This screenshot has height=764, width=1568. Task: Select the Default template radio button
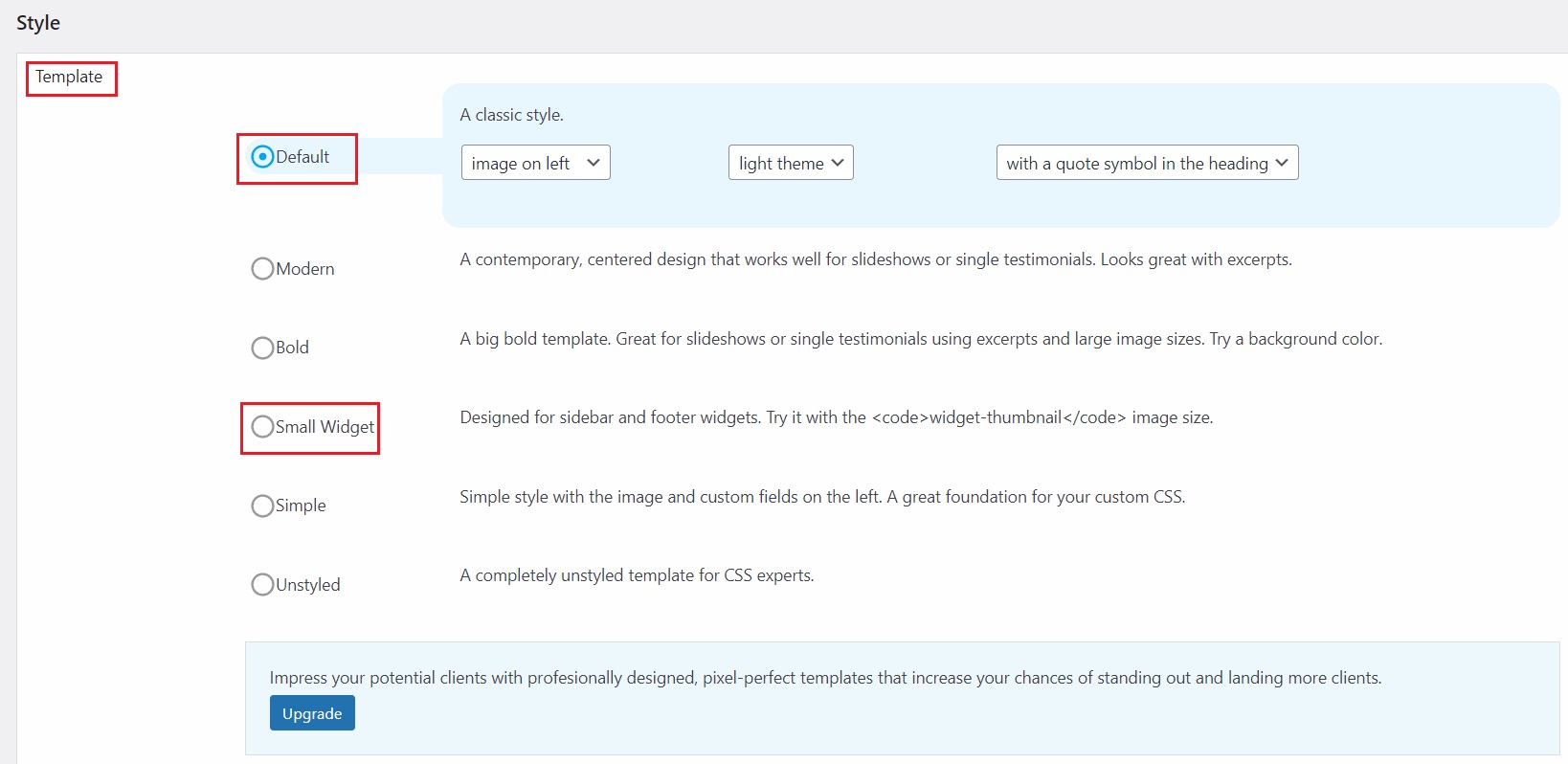coord(262,156)
